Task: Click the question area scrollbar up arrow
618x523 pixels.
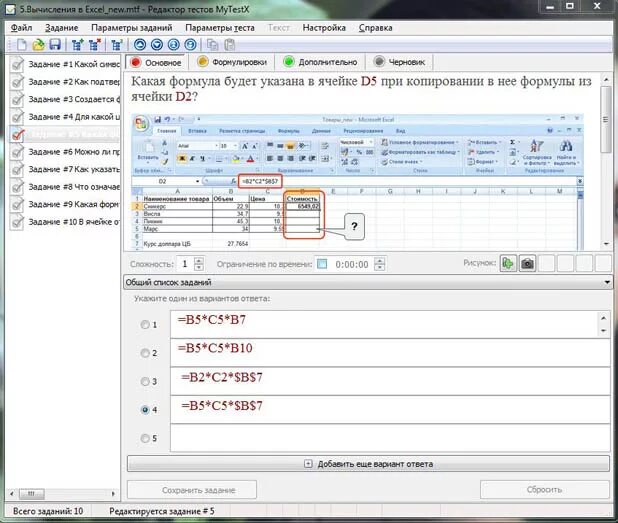Action: pyautogui.click(x=606, y=80)
